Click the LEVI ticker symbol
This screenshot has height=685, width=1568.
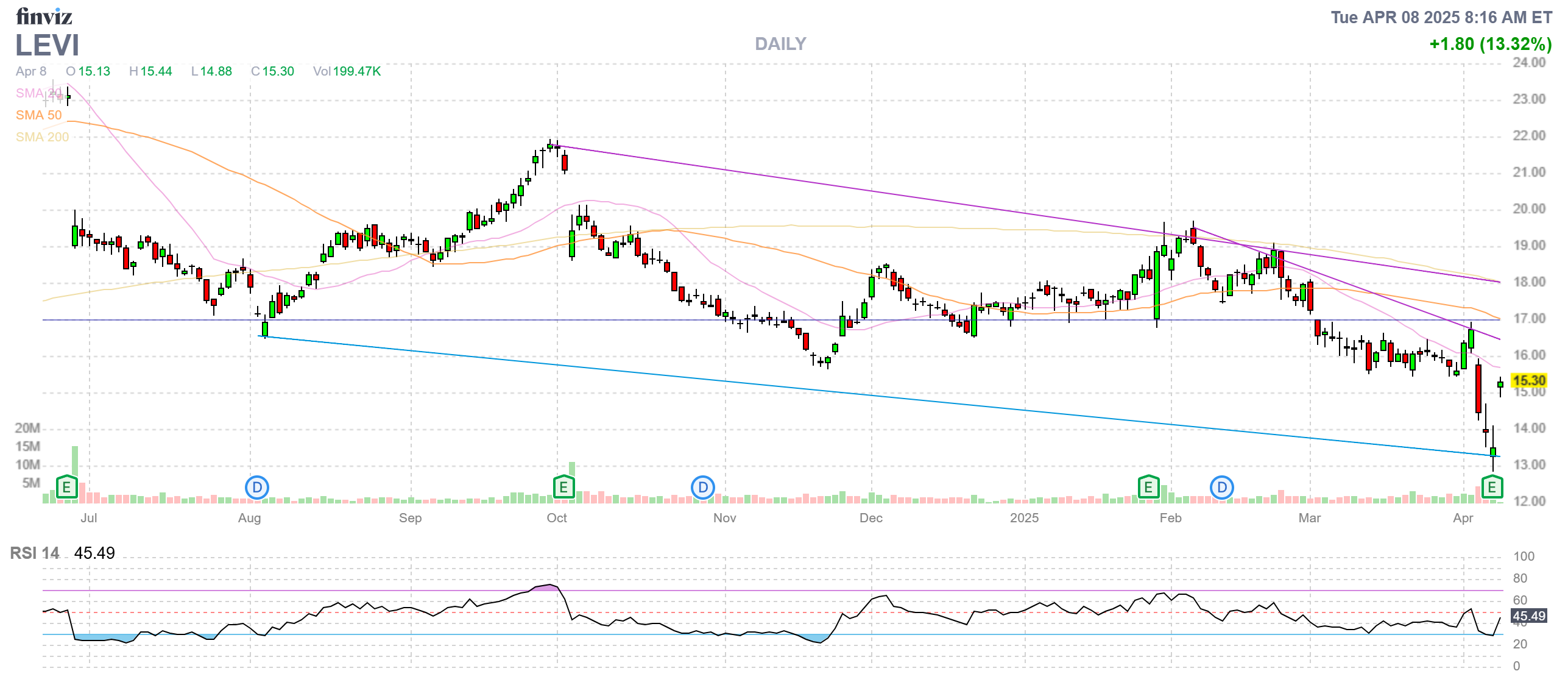click(47, 45)
